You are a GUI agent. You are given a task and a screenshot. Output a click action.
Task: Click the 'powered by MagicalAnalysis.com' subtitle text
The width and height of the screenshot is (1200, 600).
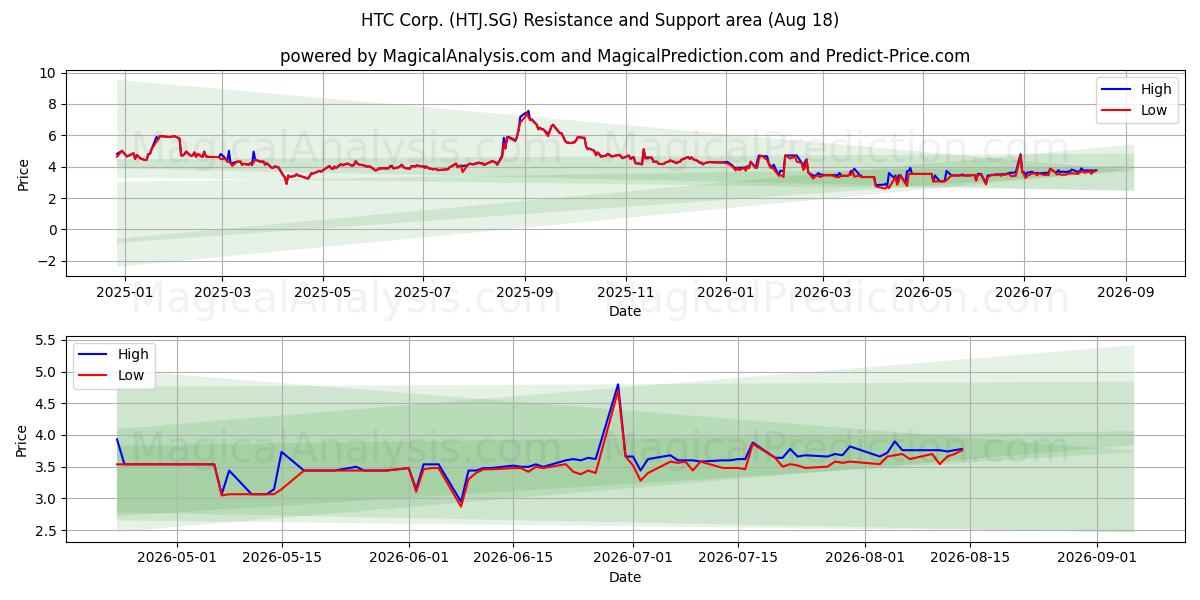pyautogui.click(x=417, y=56)
